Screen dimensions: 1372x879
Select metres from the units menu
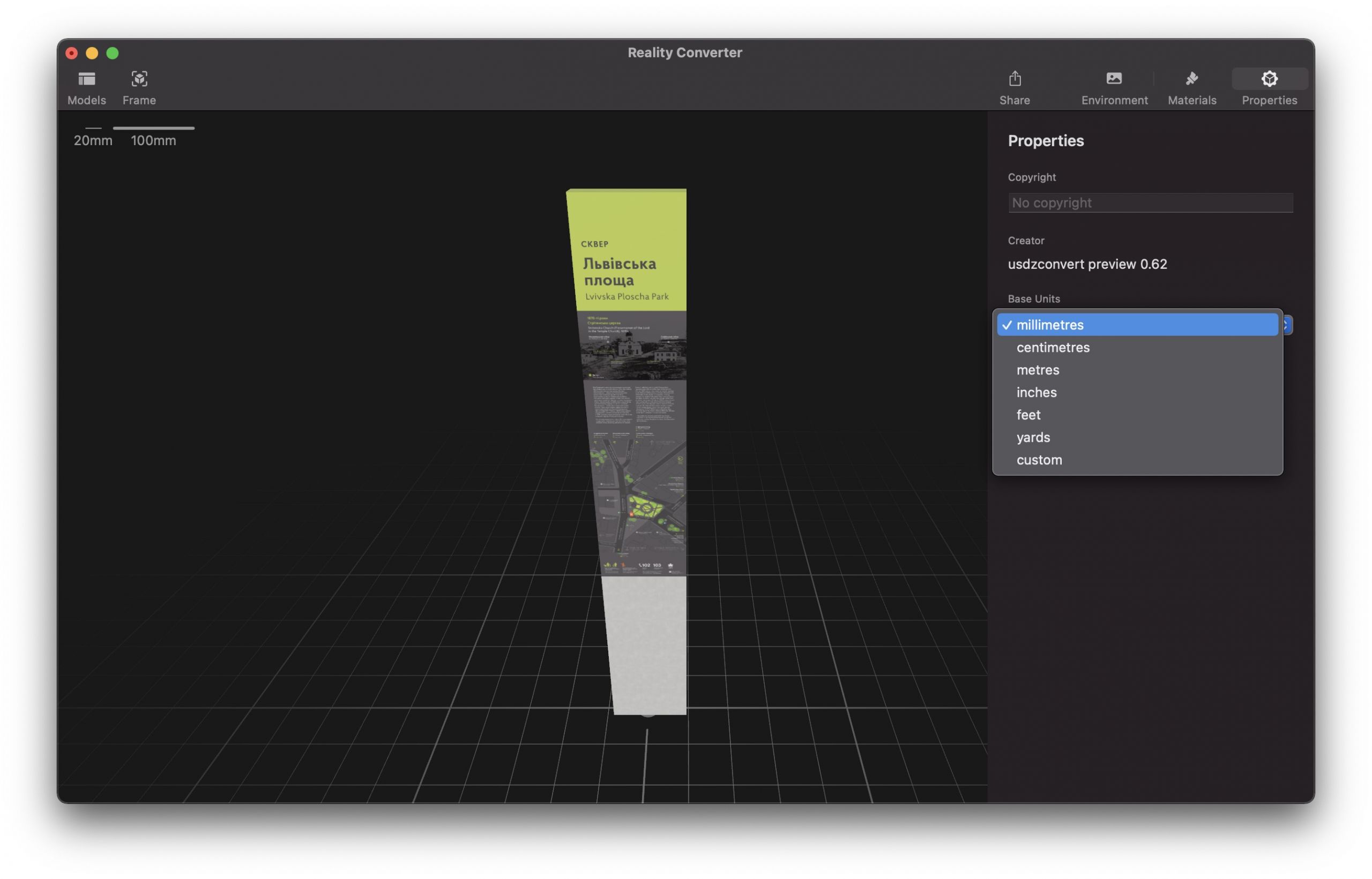[1137, 370]
